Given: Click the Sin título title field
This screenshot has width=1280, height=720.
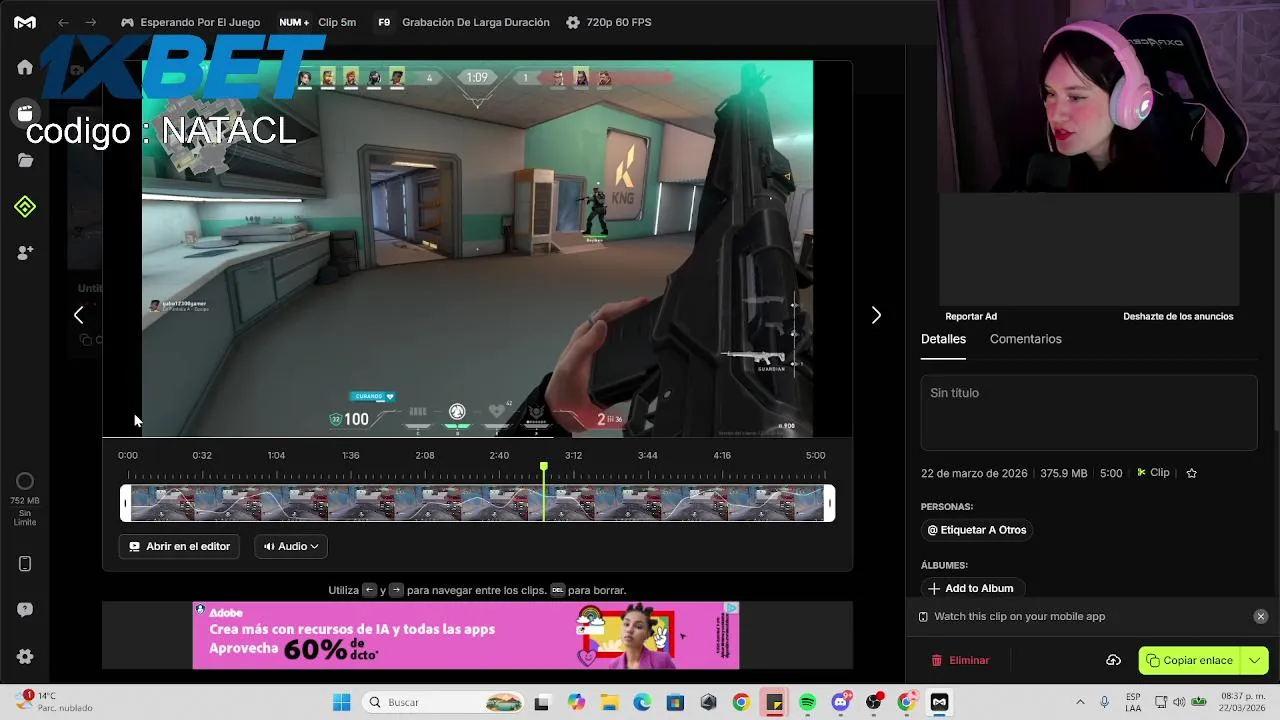Looking at the screenshot, I should pyautogui.click(x=1088, y=413).
